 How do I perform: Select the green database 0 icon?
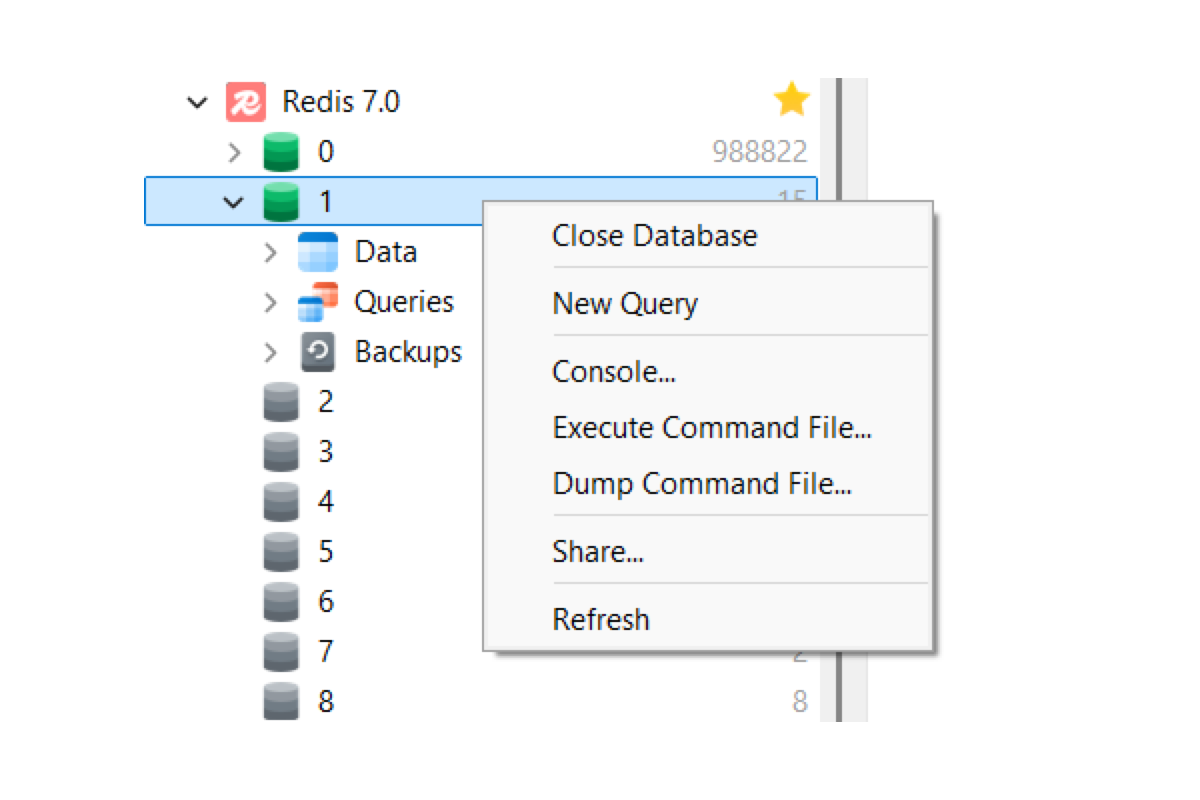[281, 152]
